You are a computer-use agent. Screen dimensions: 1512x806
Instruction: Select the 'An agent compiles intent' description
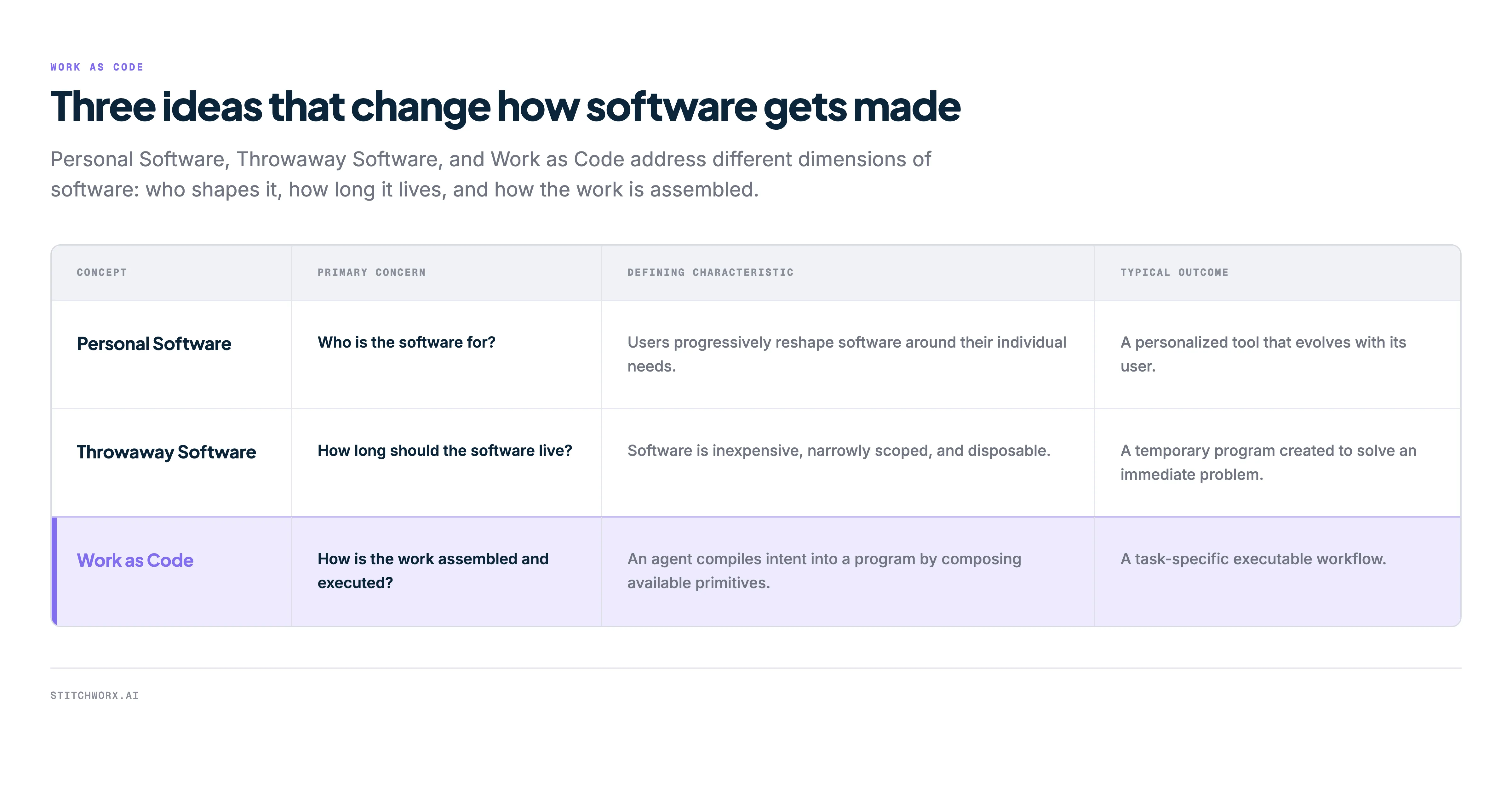click(824, 571)
